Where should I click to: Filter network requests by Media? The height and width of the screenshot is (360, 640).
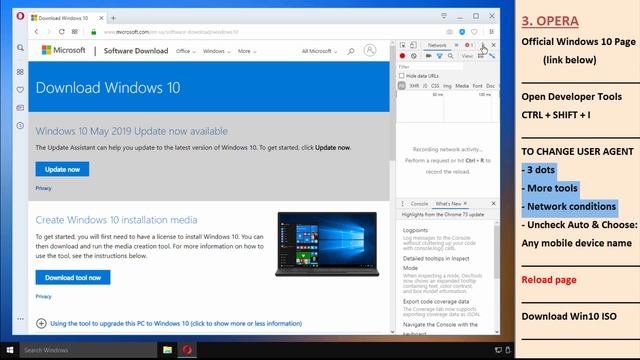pyautogui.click(x=462, y=86)
